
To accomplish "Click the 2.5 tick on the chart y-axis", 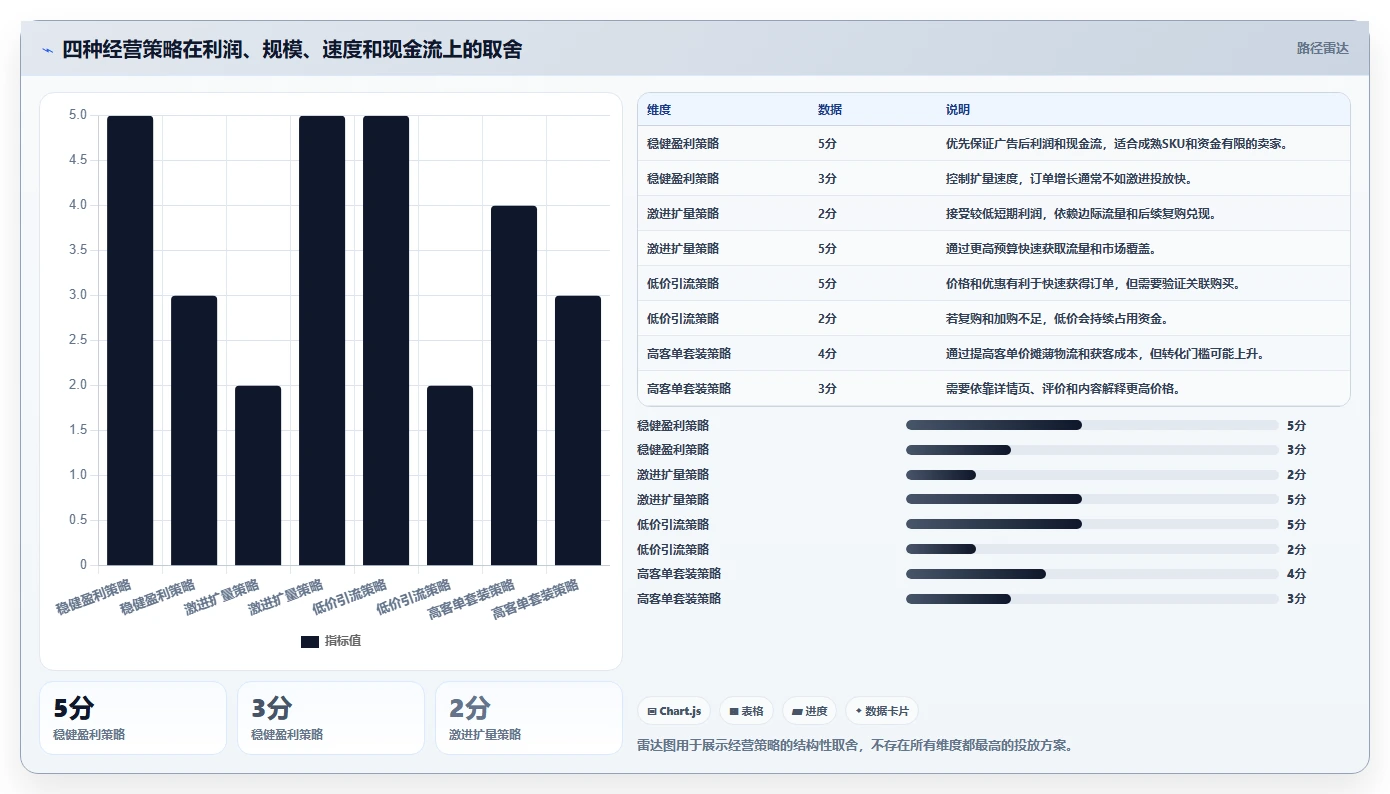I will tap(77, 340).
